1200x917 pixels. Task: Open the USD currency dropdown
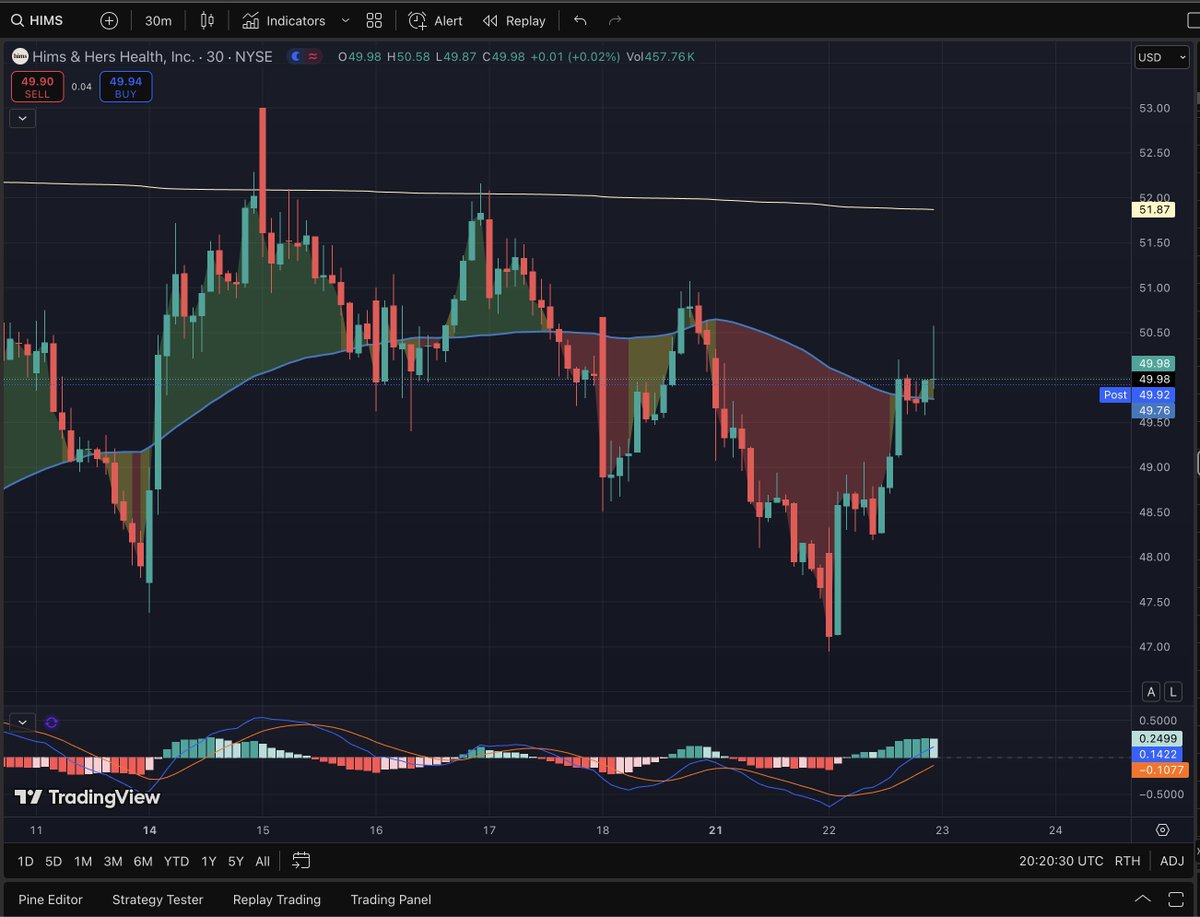(1161, 57)
